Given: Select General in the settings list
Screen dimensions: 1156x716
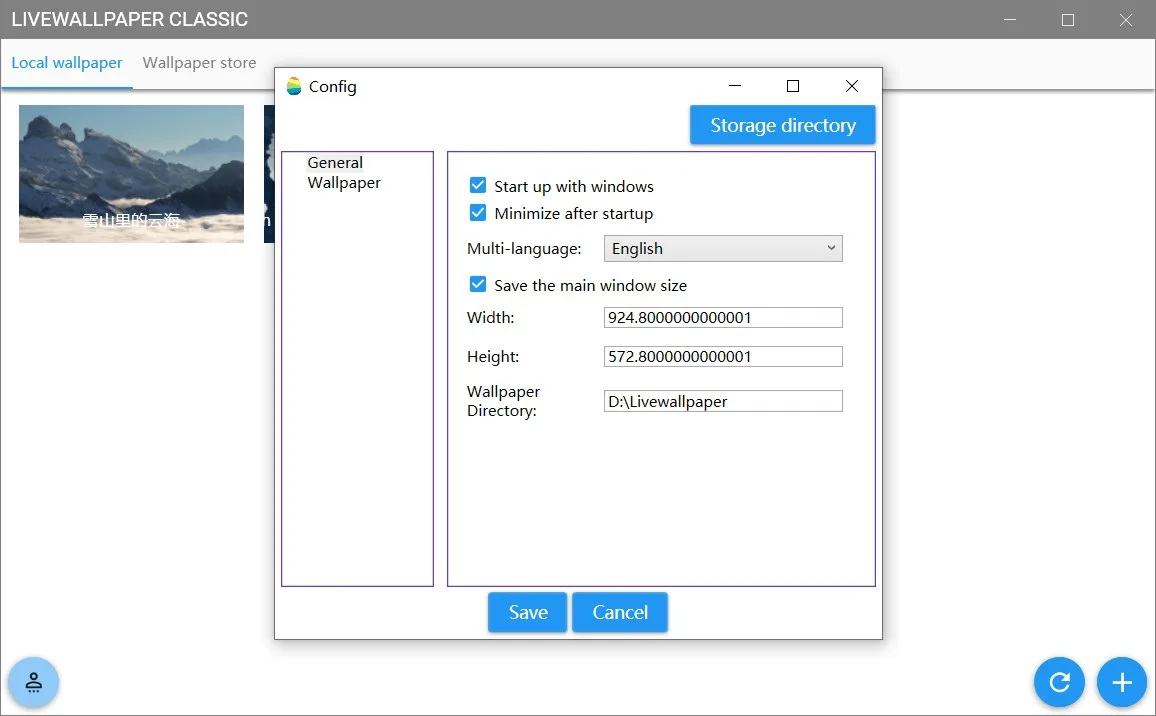Looking at the screenshot, I should (335, 162).
